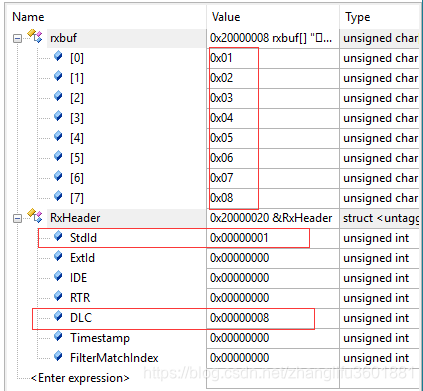
Task: Select the RxHeader watch entry name
Action: pyautogui.click(x=75, y=218)
